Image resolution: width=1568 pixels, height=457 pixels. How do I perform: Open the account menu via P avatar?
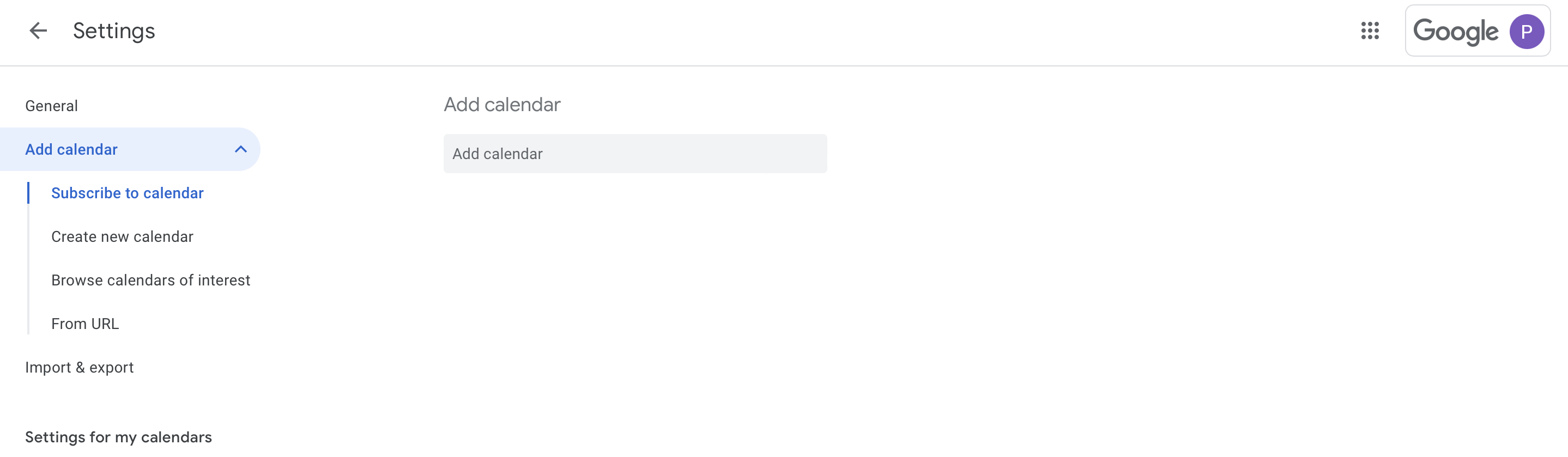point(1526,32)
